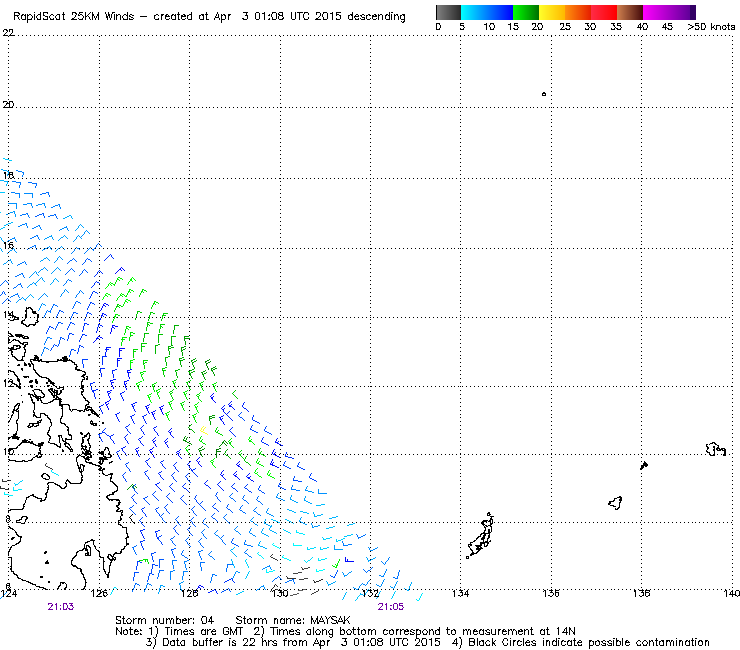Click the longitude label 138
This screenshot has width=740, height=650.
[x=641, y=593]
